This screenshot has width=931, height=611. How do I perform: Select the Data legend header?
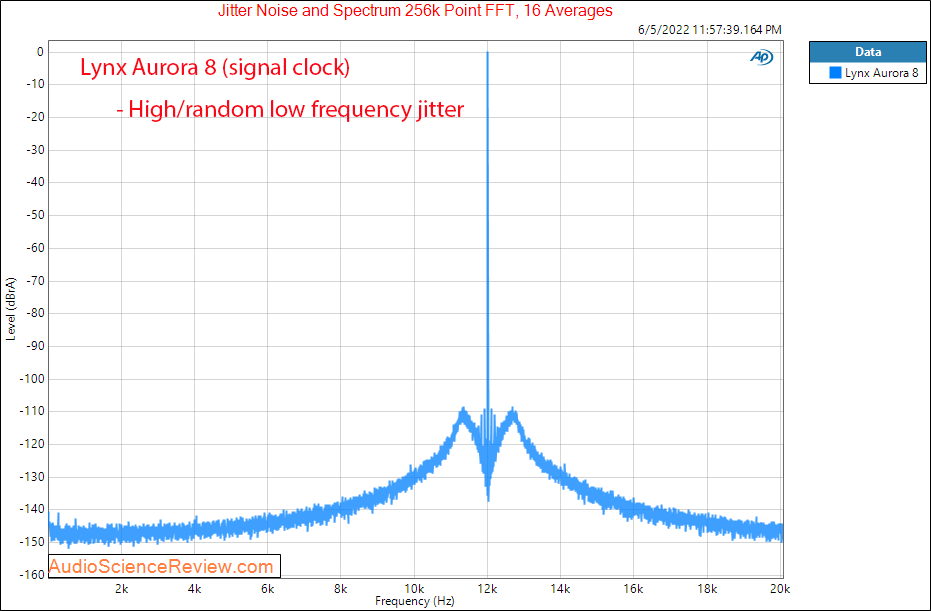[867, 52]
